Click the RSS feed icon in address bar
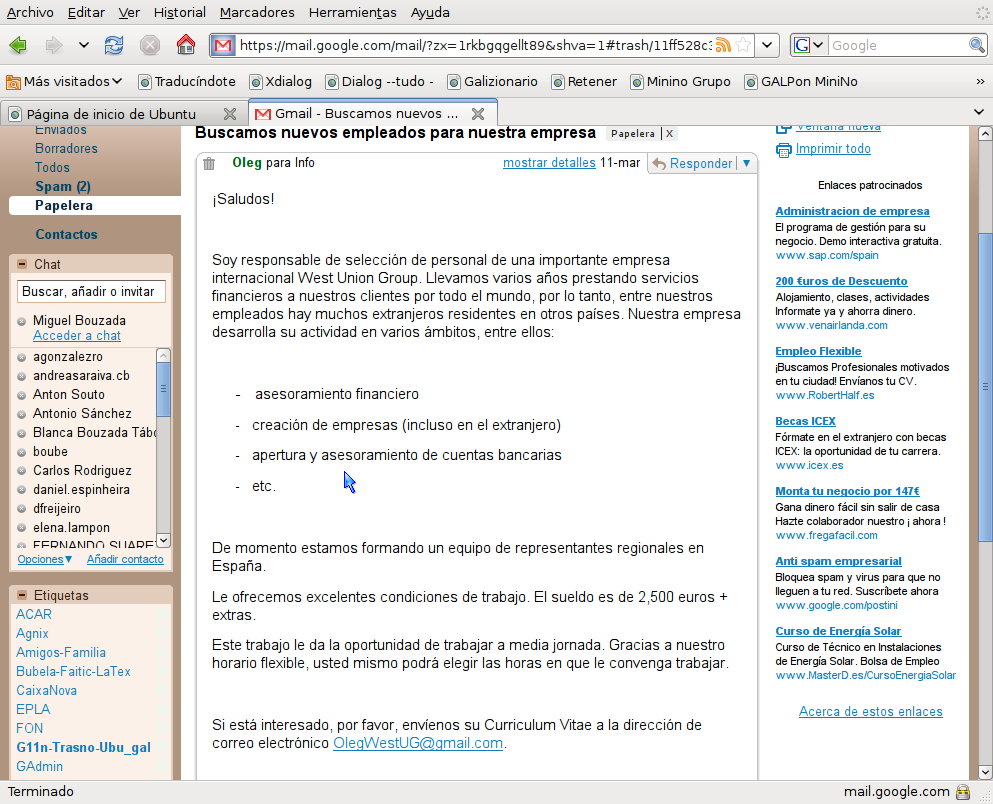 [723, 45]
